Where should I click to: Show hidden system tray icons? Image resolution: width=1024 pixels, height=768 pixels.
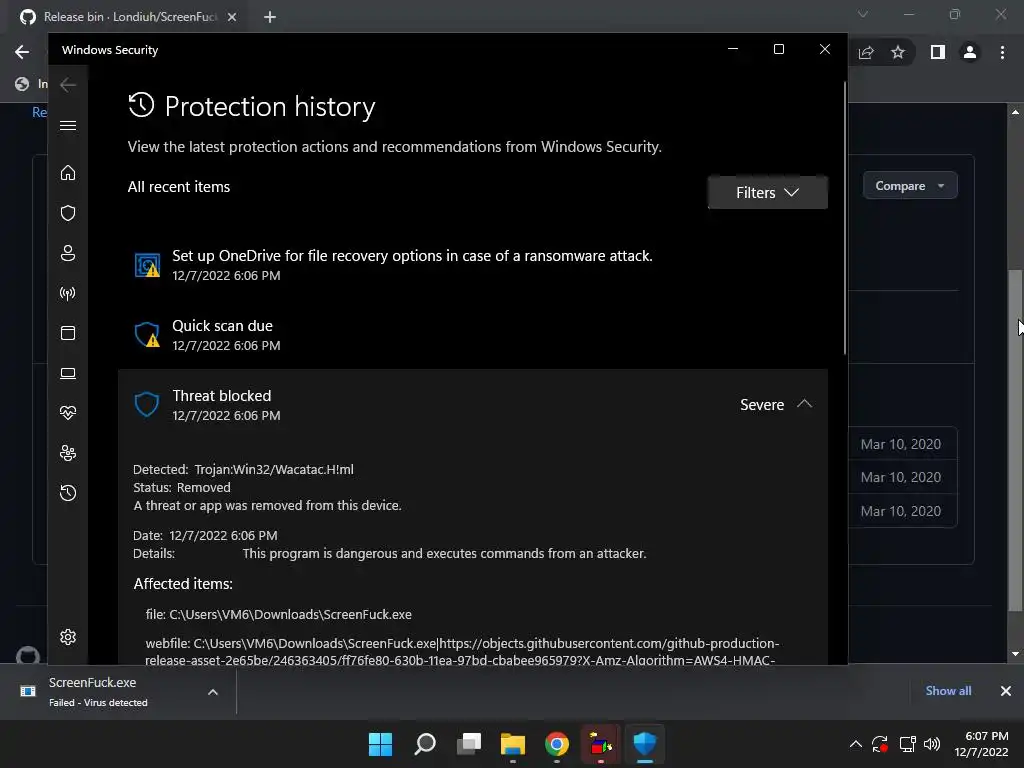click(856, 744)
